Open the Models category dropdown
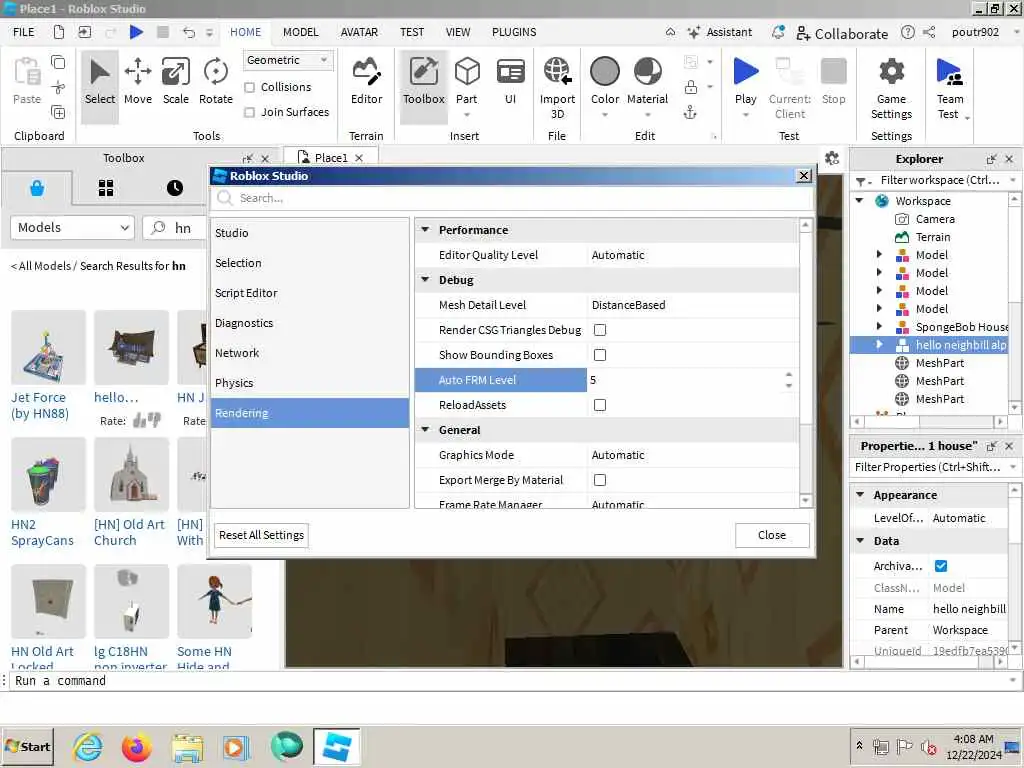The height and width of the screenshot is (768, 1024). [72, 227]
